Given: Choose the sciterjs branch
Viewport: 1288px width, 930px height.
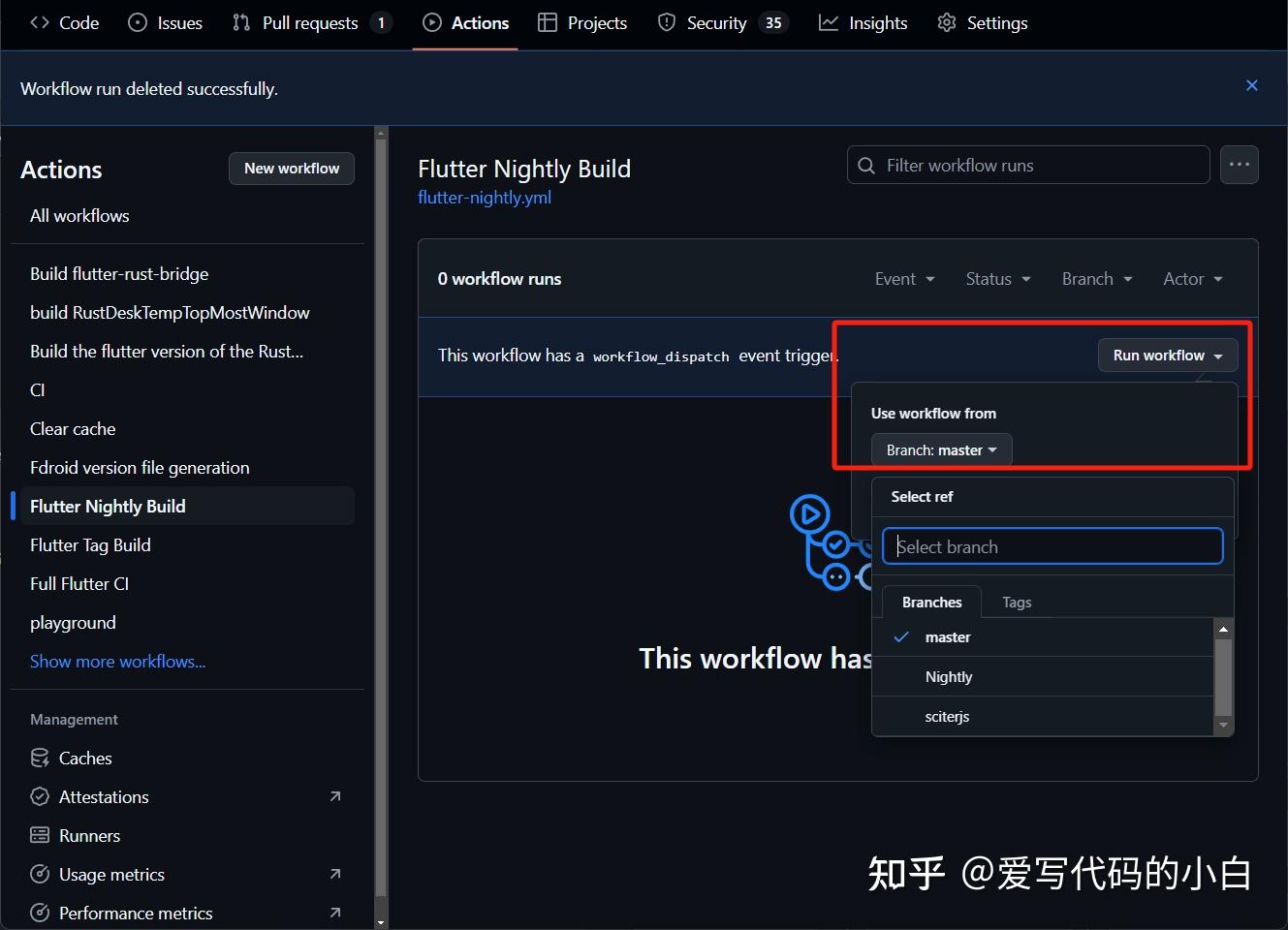Looking at the screenshot, I should tap(947, 717).
